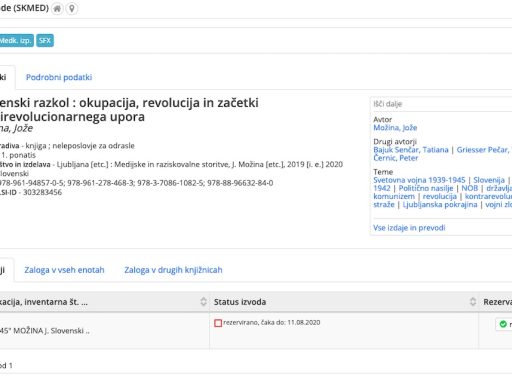Open topic Svetovna vojna 1939-1945
The height and width of the screenshot is (384, 512).
pyautogui.click(x=419, y=180)
